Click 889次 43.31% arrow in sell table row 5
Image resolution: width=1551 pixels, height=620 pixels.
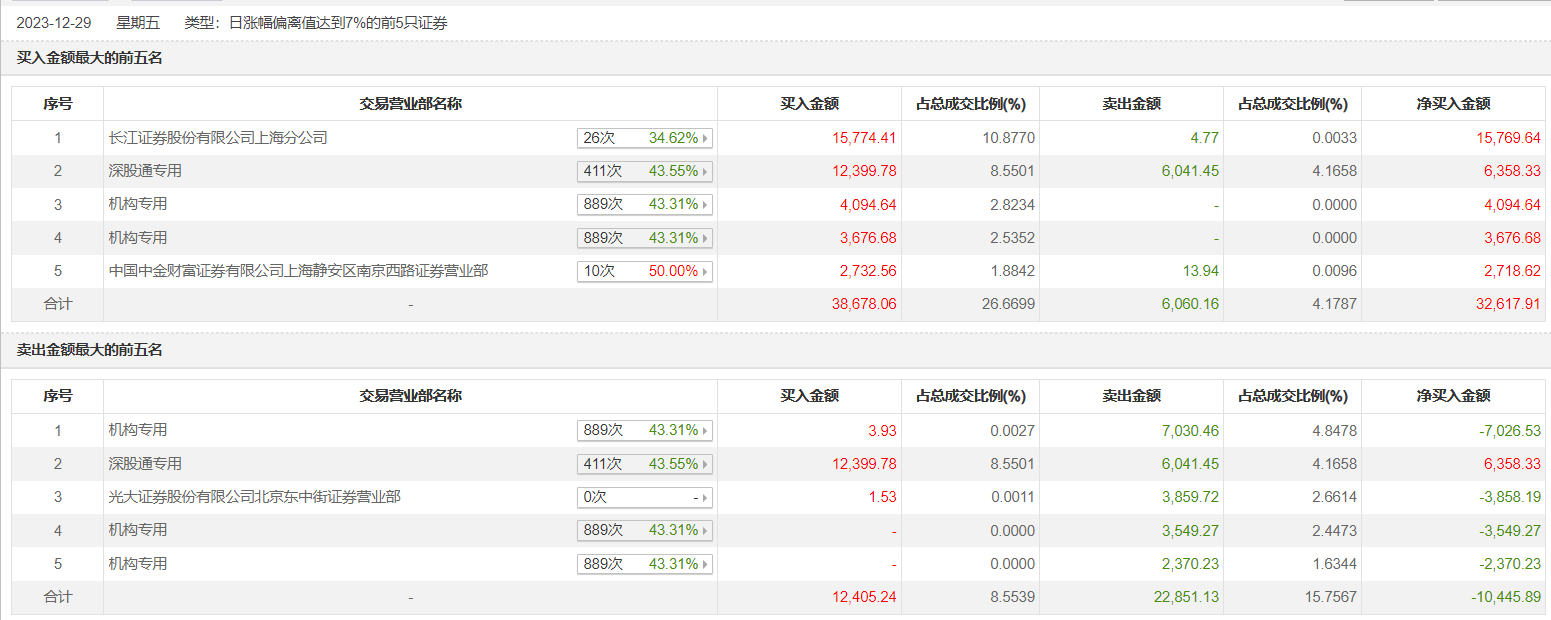pos(705,564)
